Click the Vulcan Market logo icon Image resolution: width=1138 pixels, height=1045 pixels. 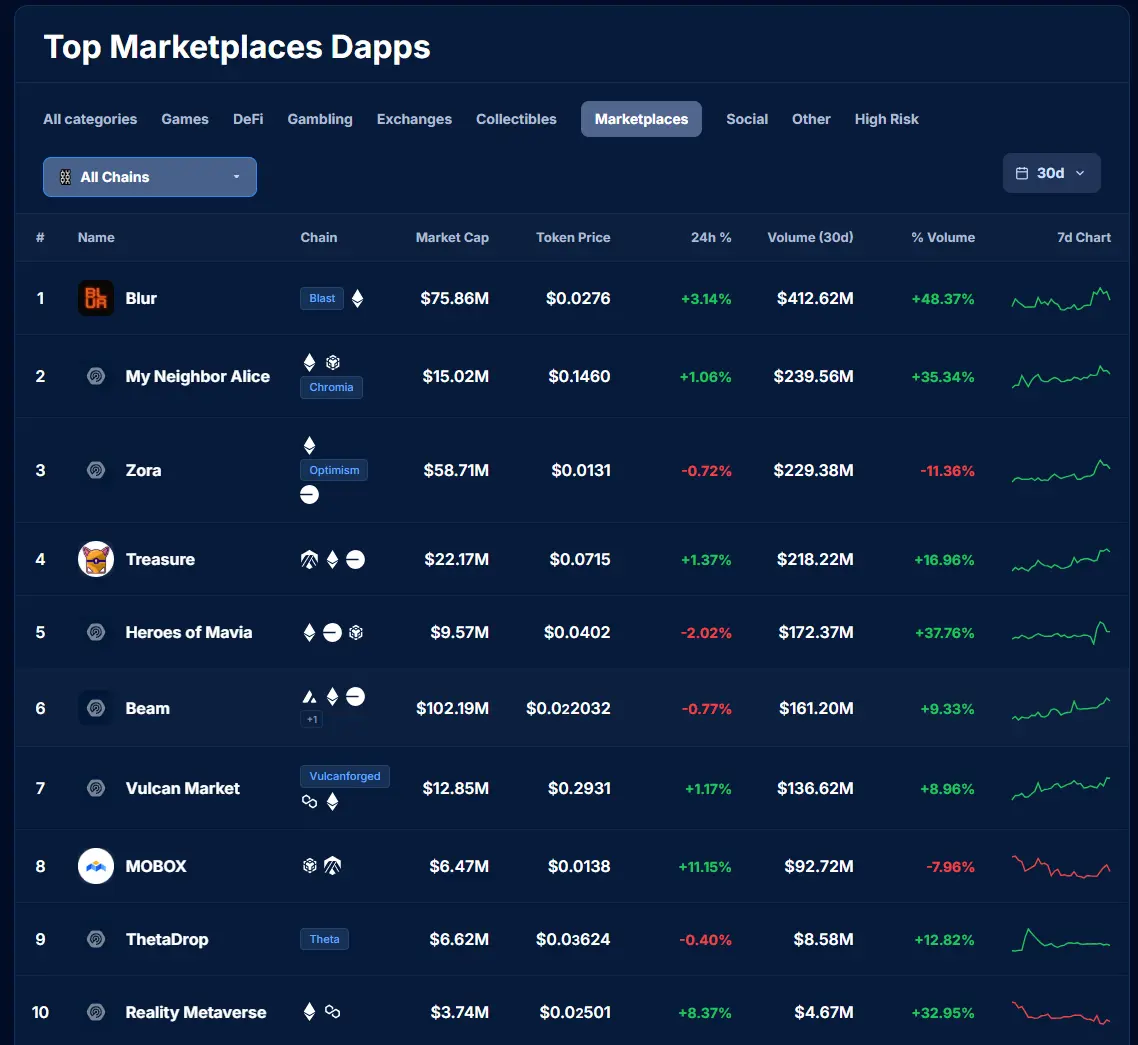96,788
